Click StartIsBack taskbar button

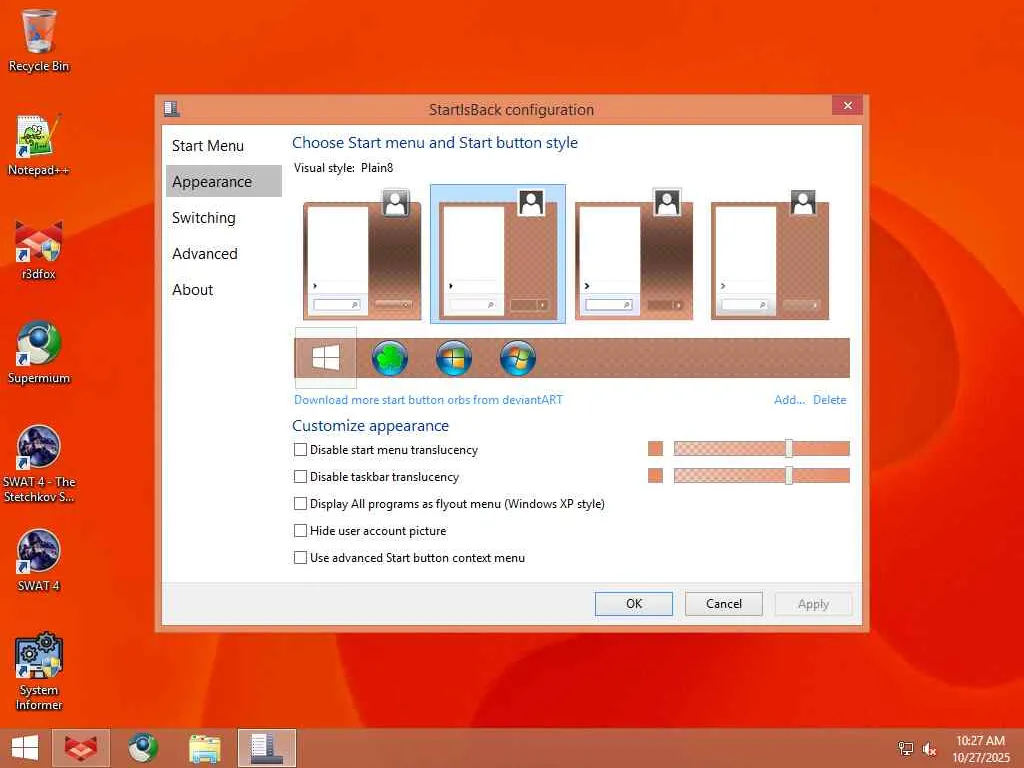click(x=266, y=748)
